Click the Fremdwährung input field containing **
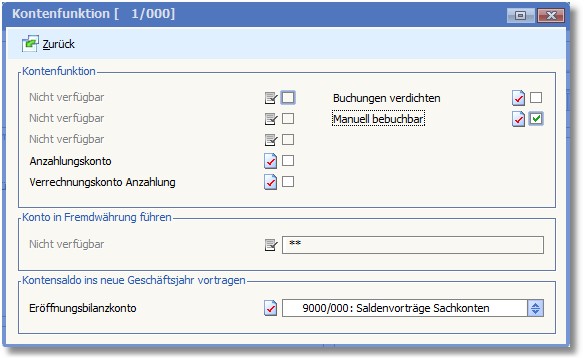The image size is (584, 361). [x=413, y=245]
